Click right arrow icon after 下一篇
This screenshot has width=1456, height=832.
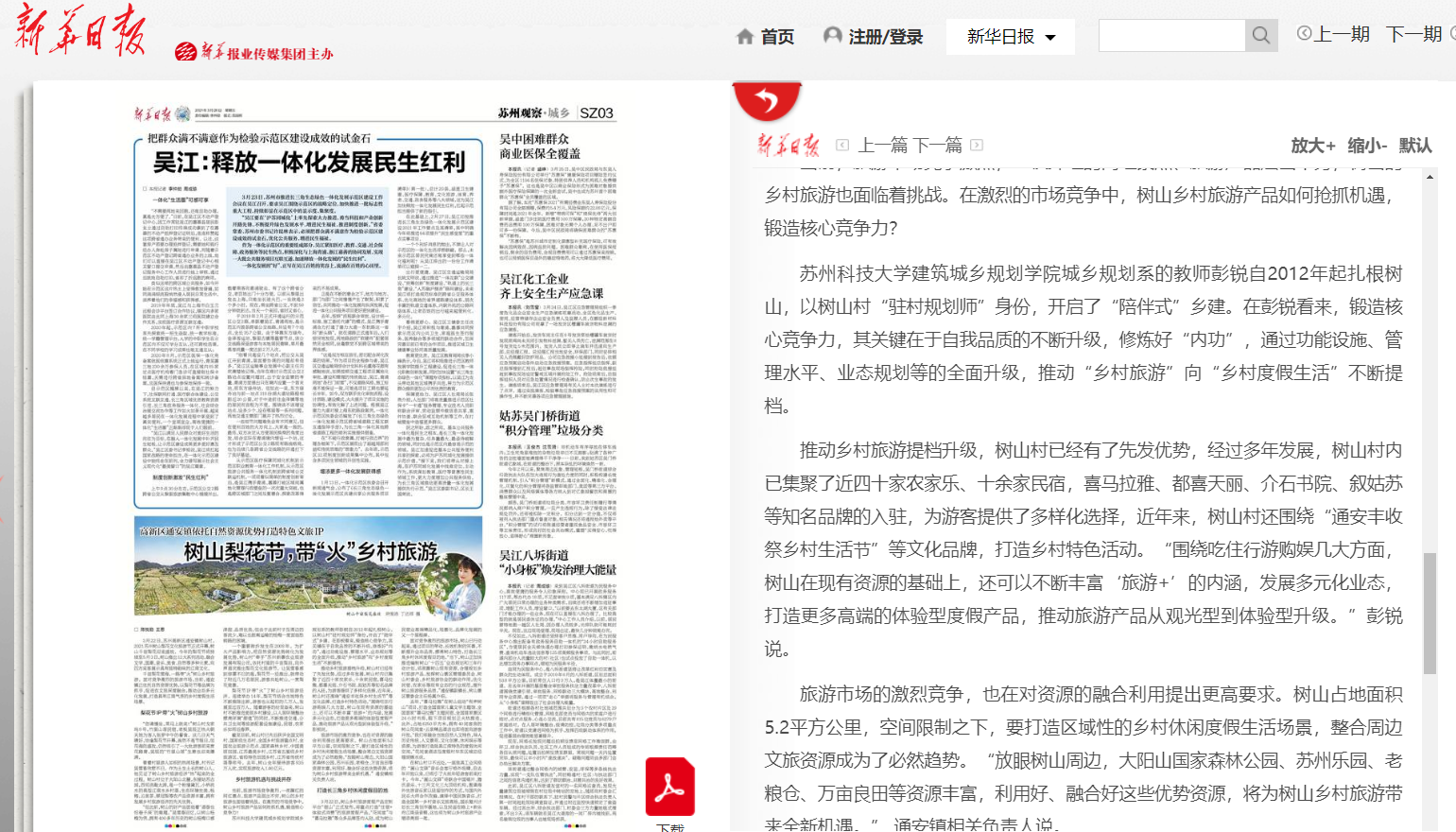coord(977,145)
